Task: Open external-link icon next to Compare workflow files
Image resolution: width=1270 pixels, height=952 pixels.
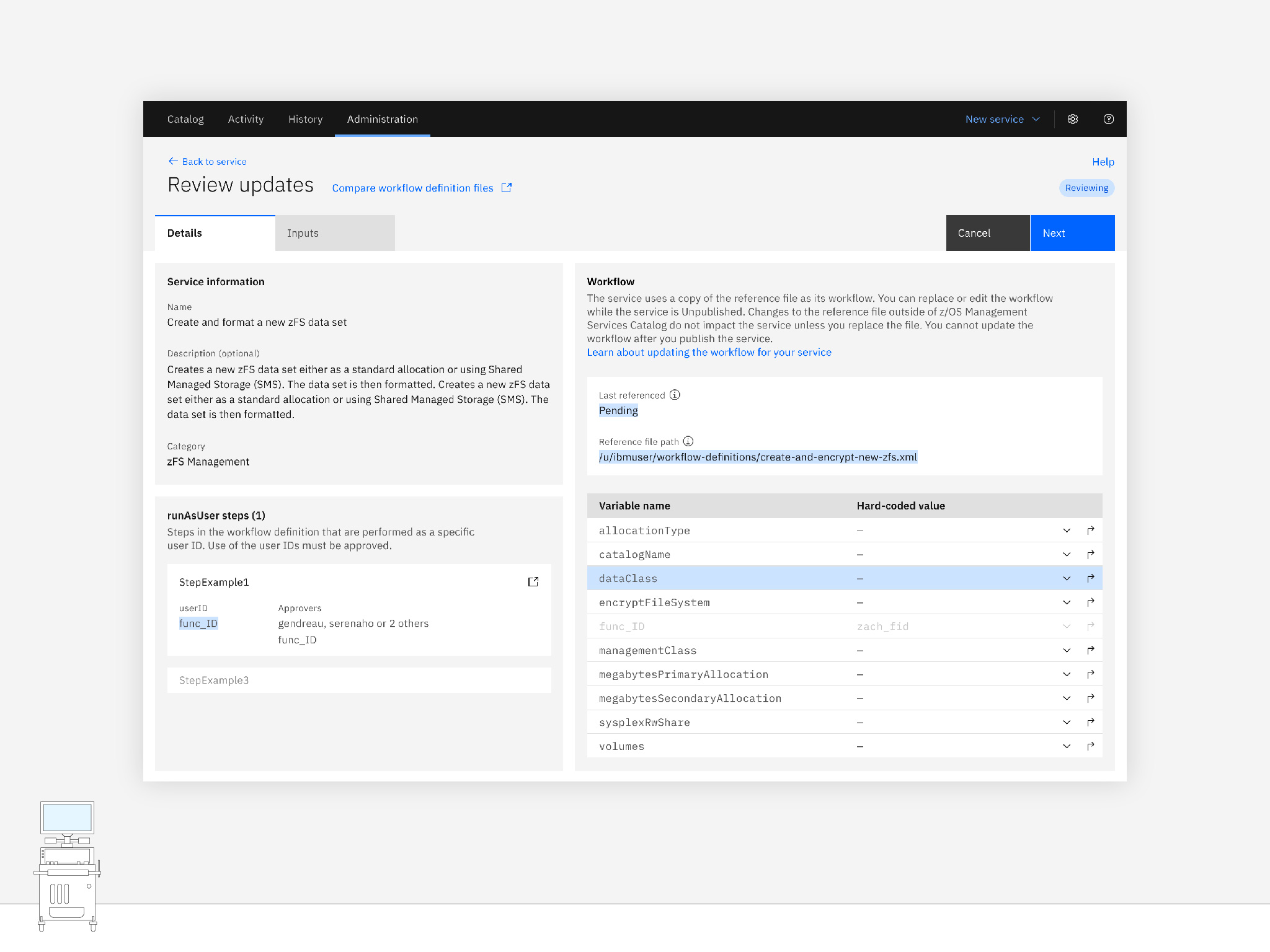Action: pyautogui.click(x=507, y=187)
